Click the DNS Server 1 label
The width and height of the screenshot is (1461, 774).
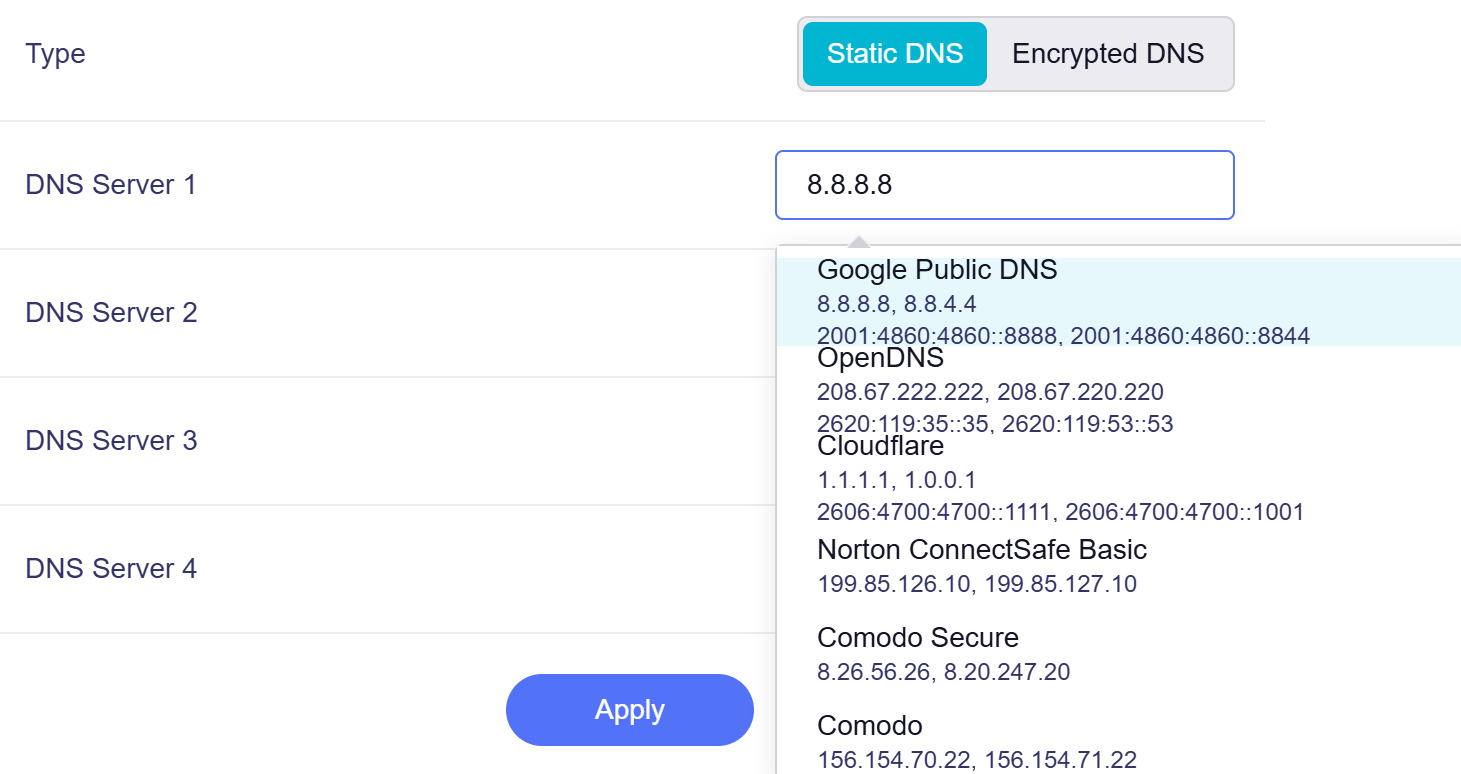pyautogui.click(x=111, y=185)
